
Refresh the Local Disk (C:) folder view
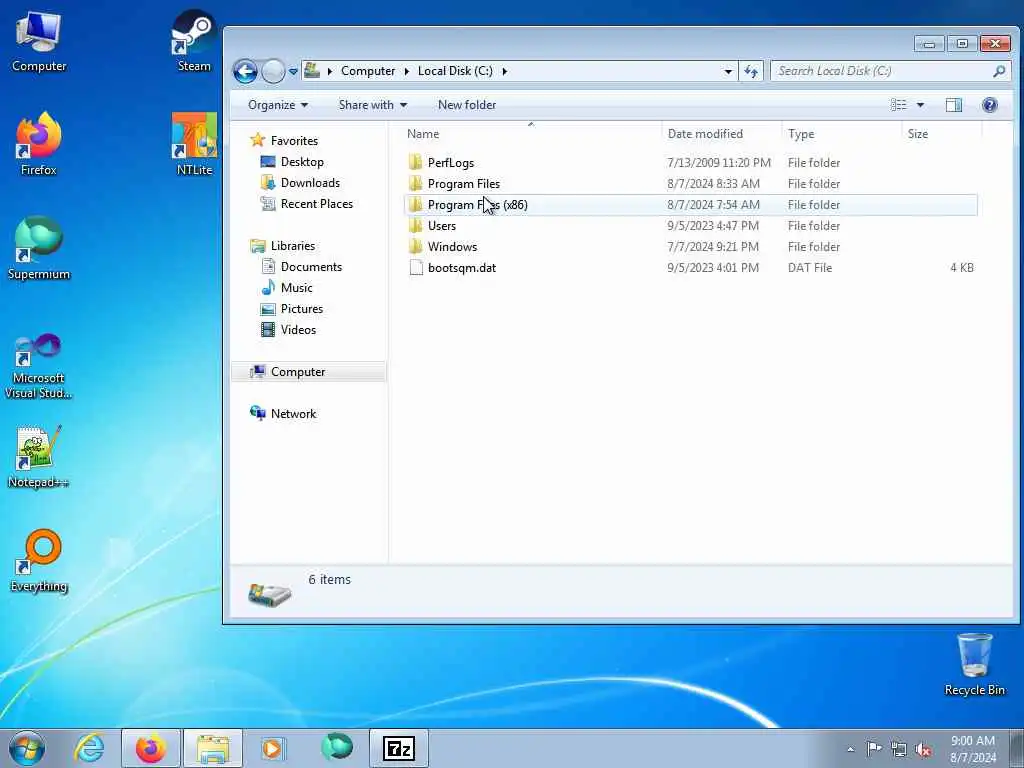point(751,71)
